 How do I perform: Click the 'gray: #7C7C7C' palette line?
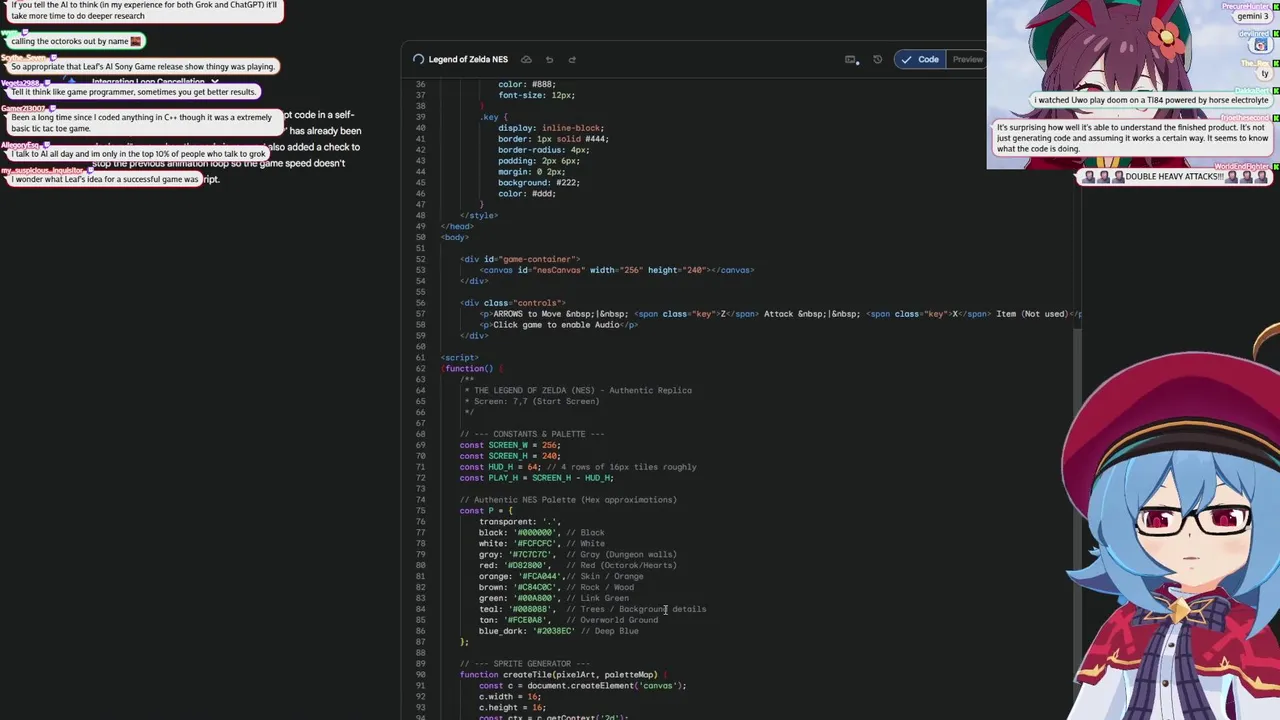click(x=577, y=554)
